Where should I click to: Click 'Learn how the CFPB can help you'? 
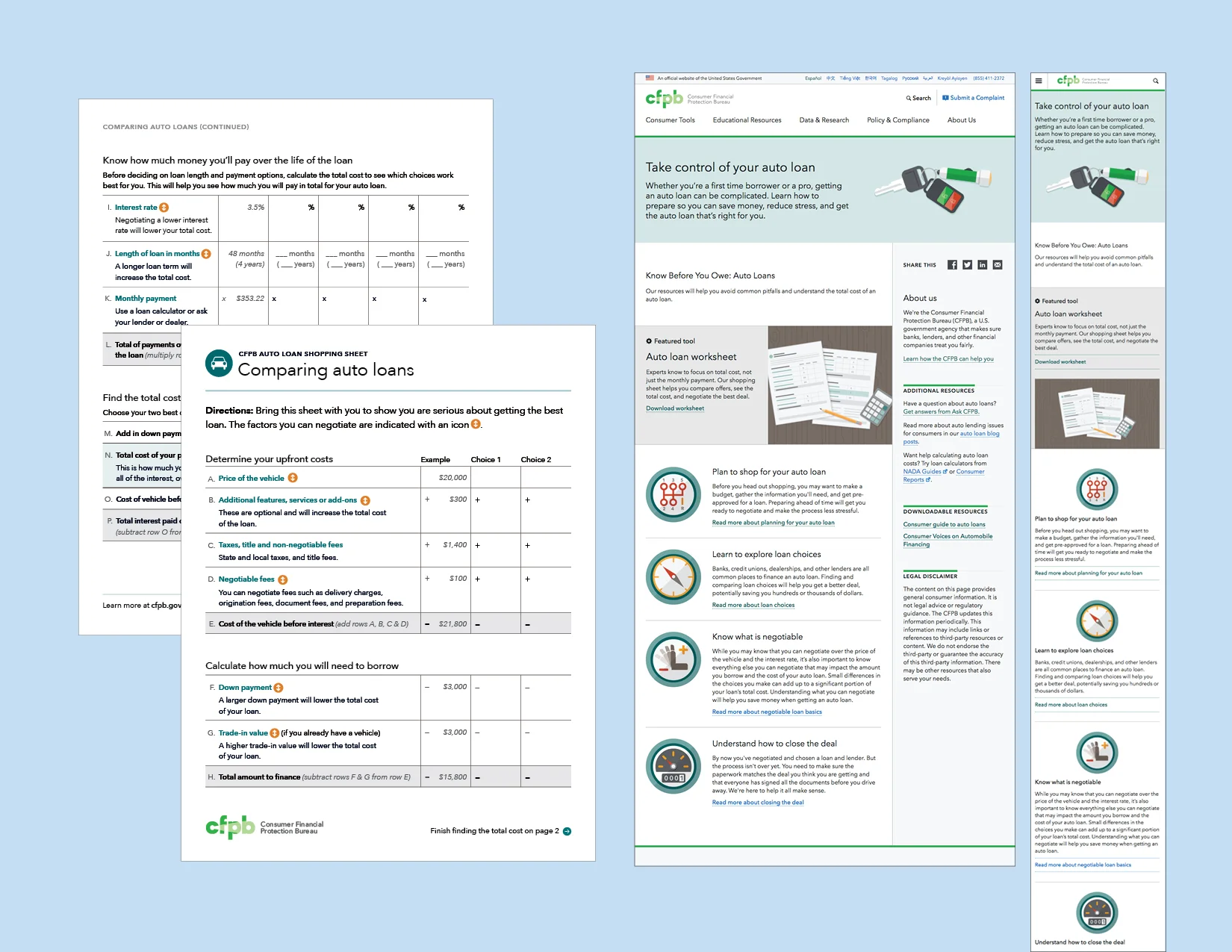948,359
